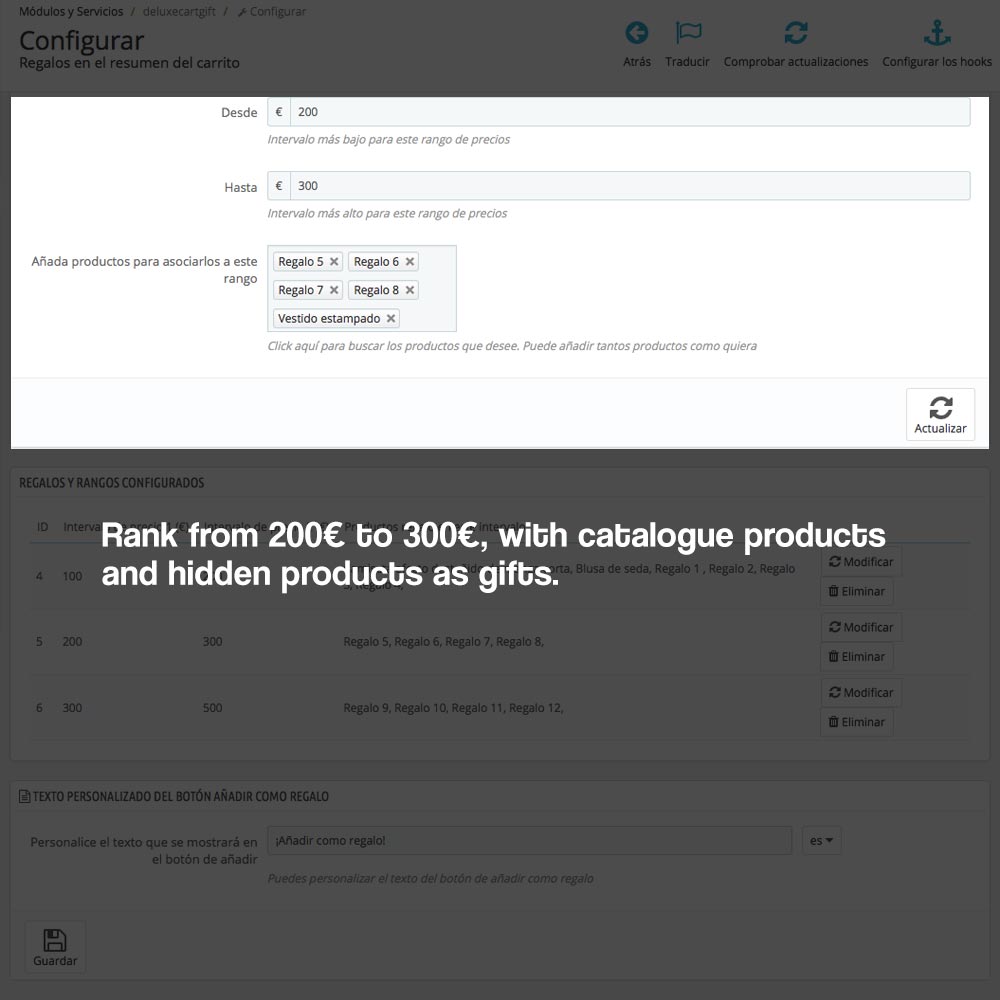Click the 'Vestido estampado' tag label

(329, 318)
